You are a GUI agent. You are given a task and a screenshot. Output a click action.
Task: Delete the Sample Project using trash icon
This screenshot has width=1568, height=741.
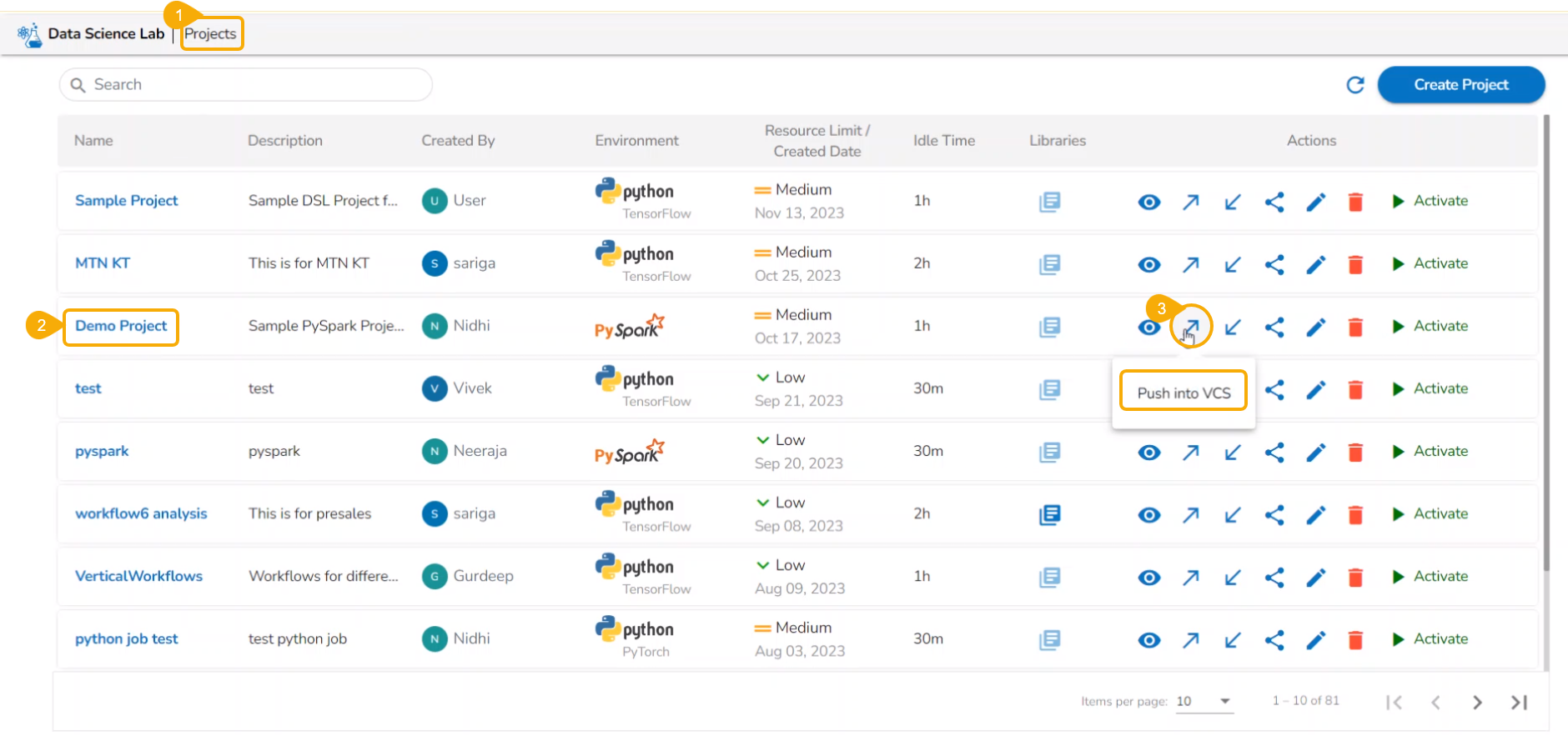click(x=1355, y=202)
